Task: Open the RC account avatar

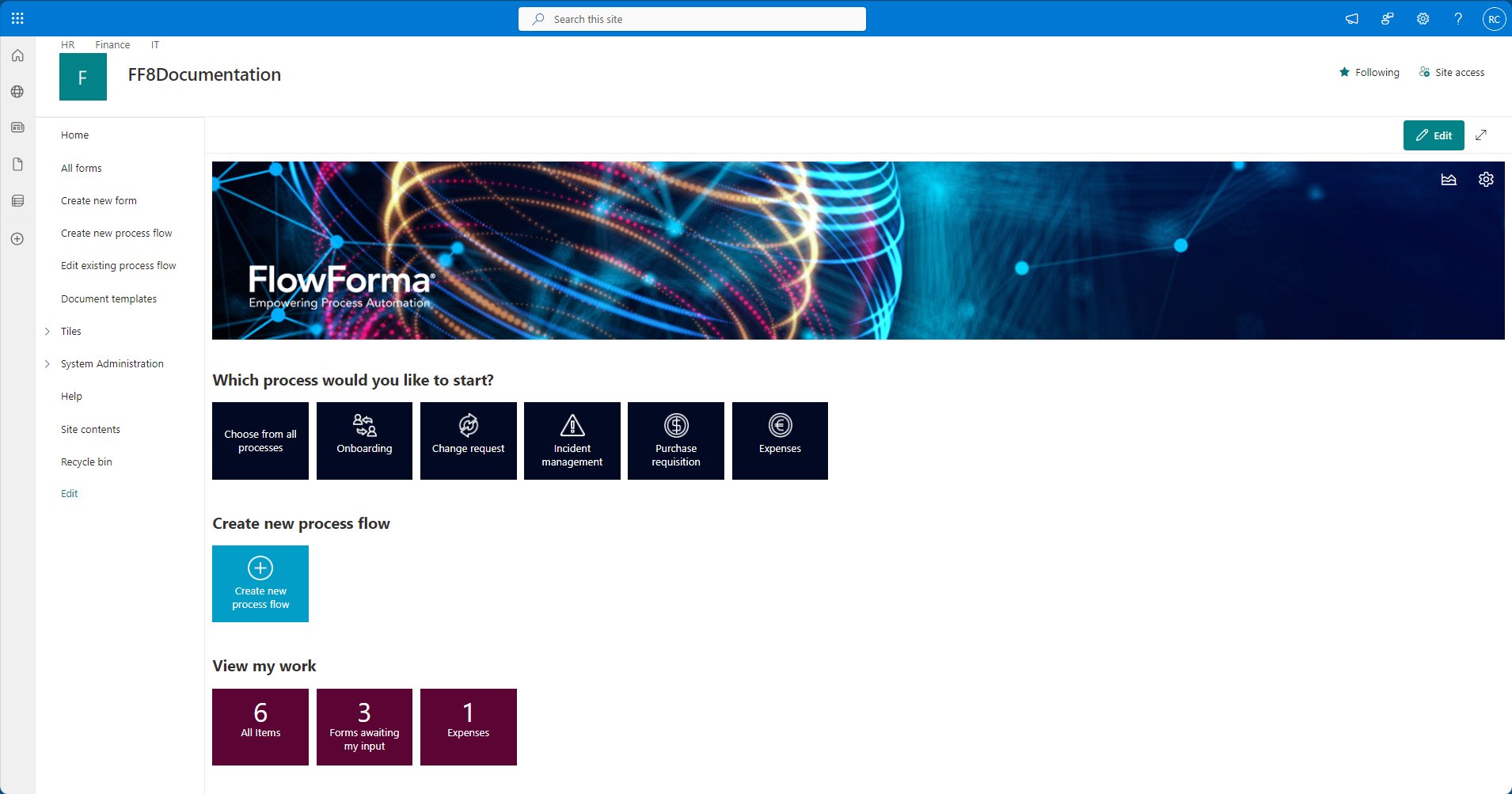Action: [x=1494, y=19]
